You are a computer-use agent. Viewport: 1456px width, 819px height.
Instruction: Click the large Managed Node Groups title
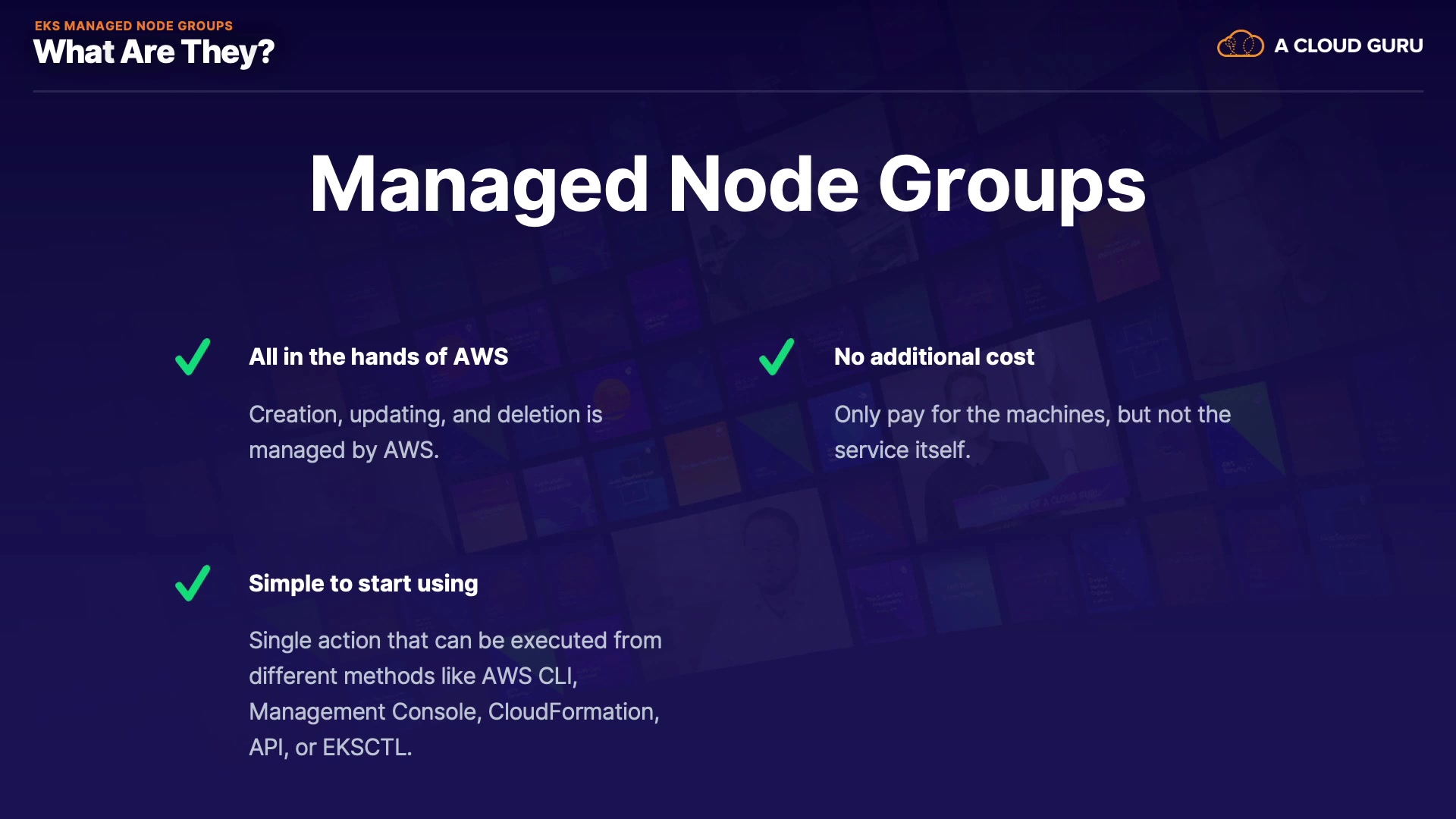pyautogui.click(x=727, y=184)
